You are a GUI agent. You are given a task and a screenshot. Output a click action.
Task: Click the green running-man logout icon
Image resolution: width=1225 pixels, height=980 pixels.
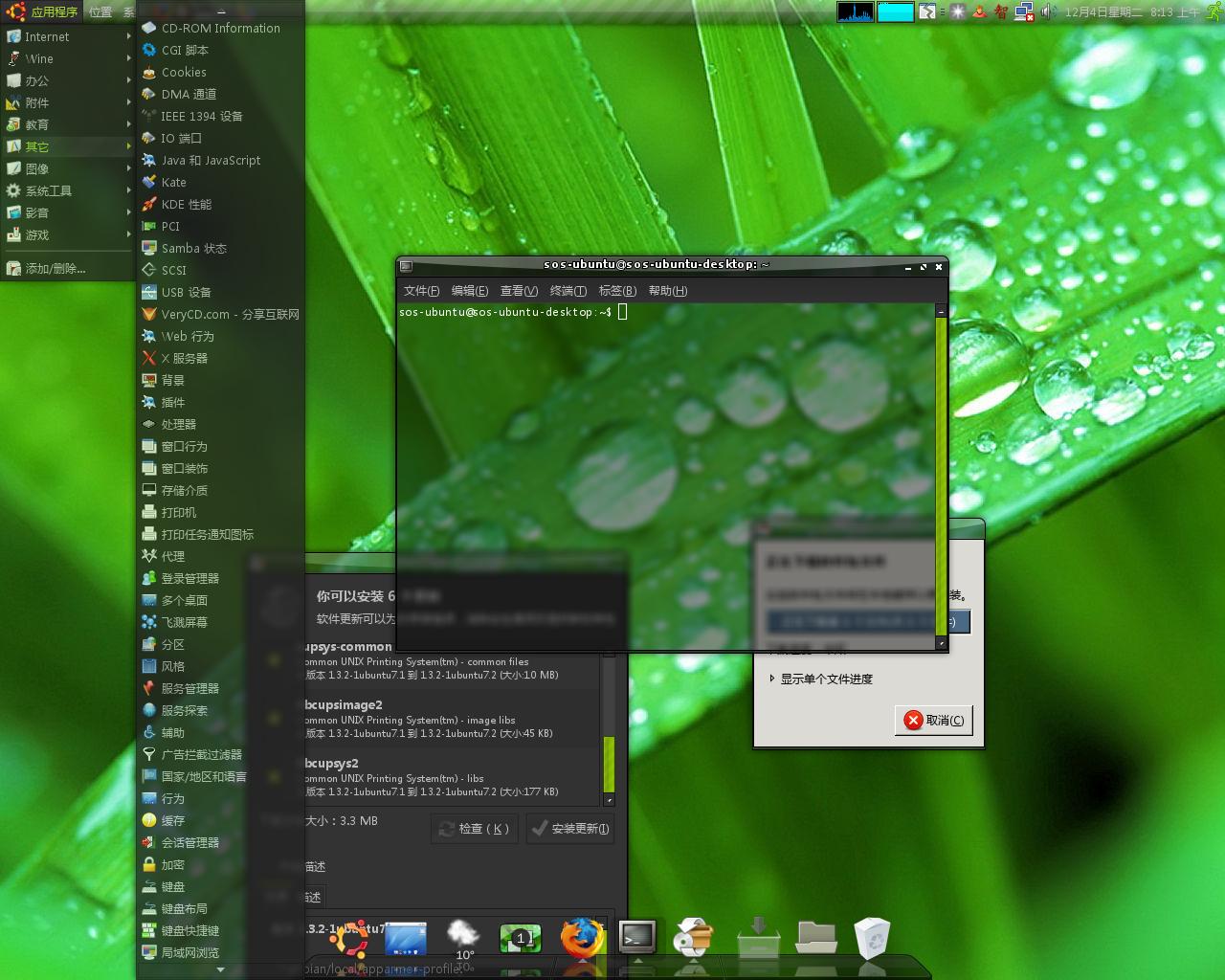(1214, 11)
